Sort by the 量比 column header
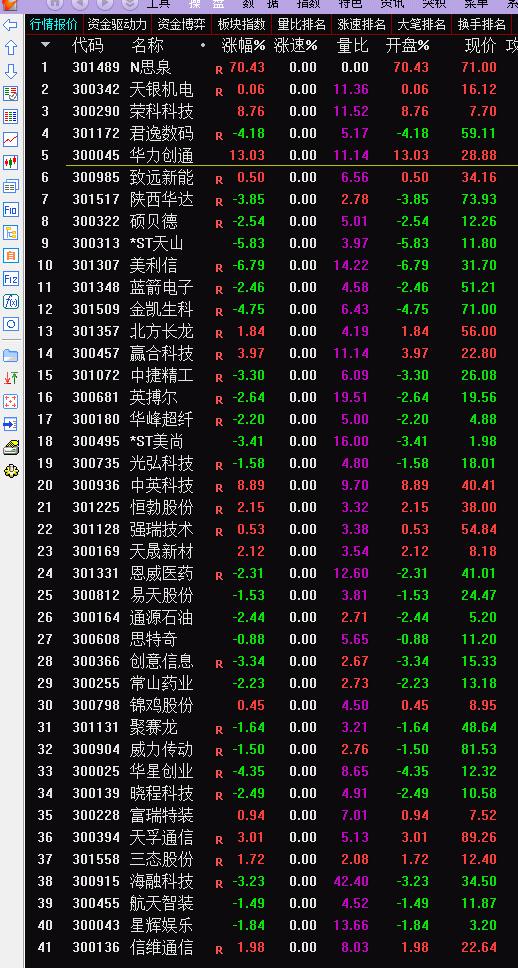This screenshot has height=968, width=518. coord(353,46)
